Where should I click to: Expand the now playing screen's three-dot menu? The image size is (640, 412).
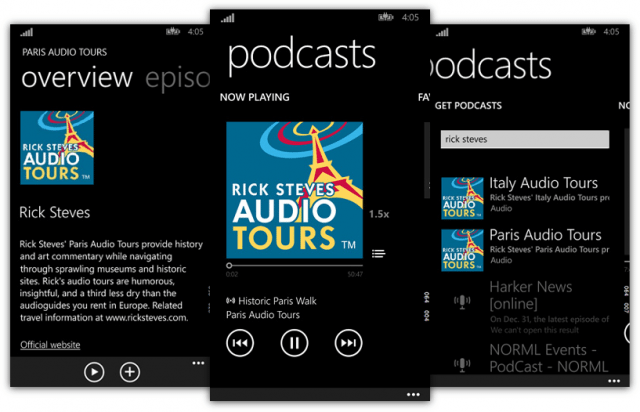[x=413, y=392]
